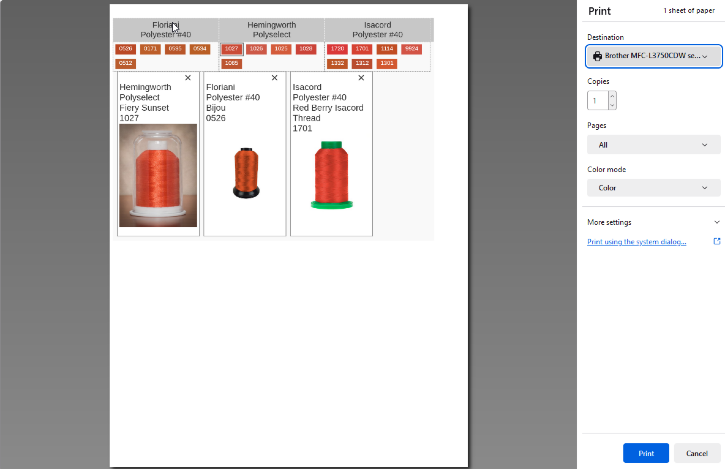Viewport: 725px width, 469px height.
Task: Select Floriani color swatch 0526
Action: (x=125, y=48)
